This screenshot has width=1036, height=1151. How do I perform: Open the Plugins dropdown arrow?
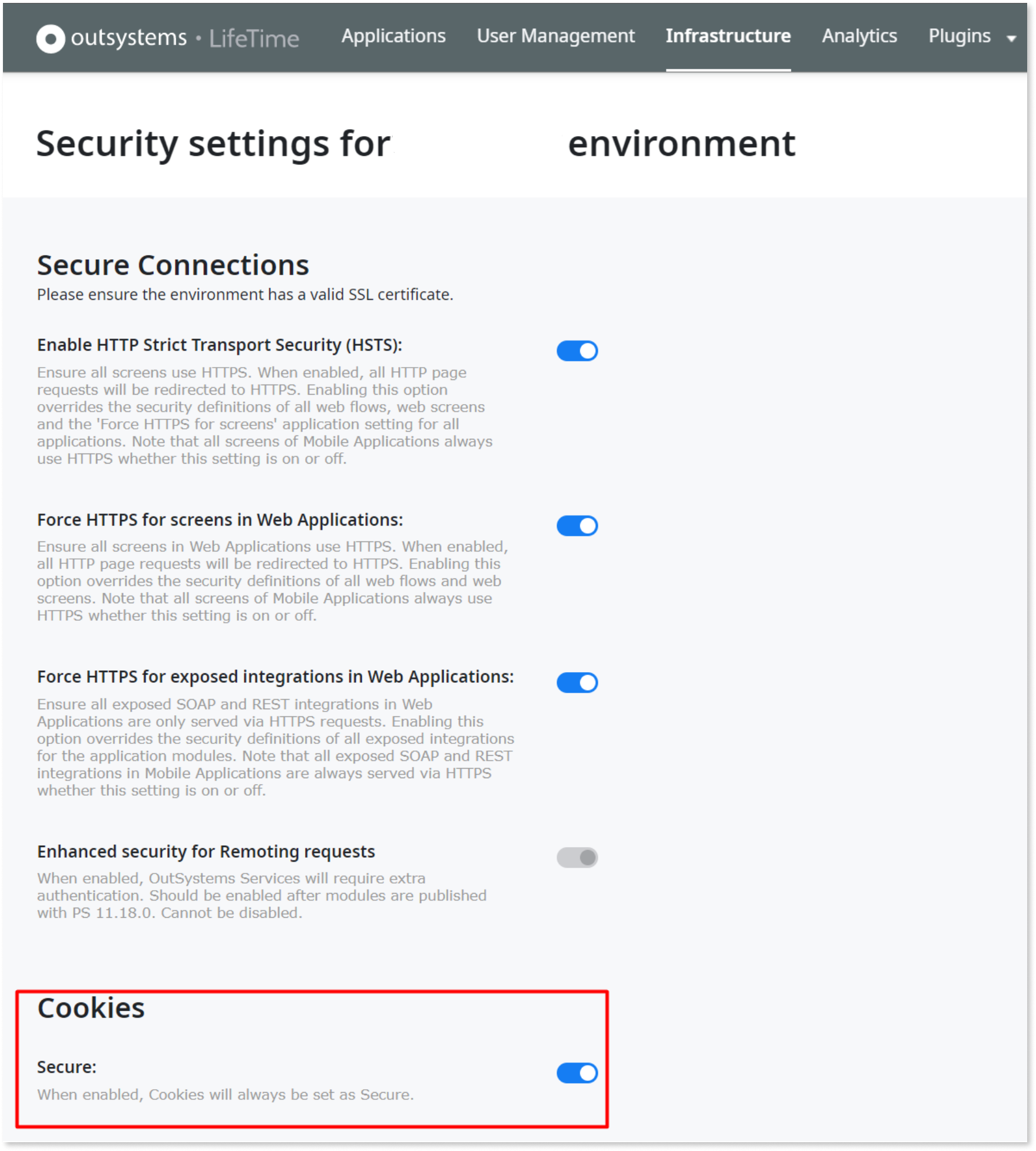coord(1012,38)
